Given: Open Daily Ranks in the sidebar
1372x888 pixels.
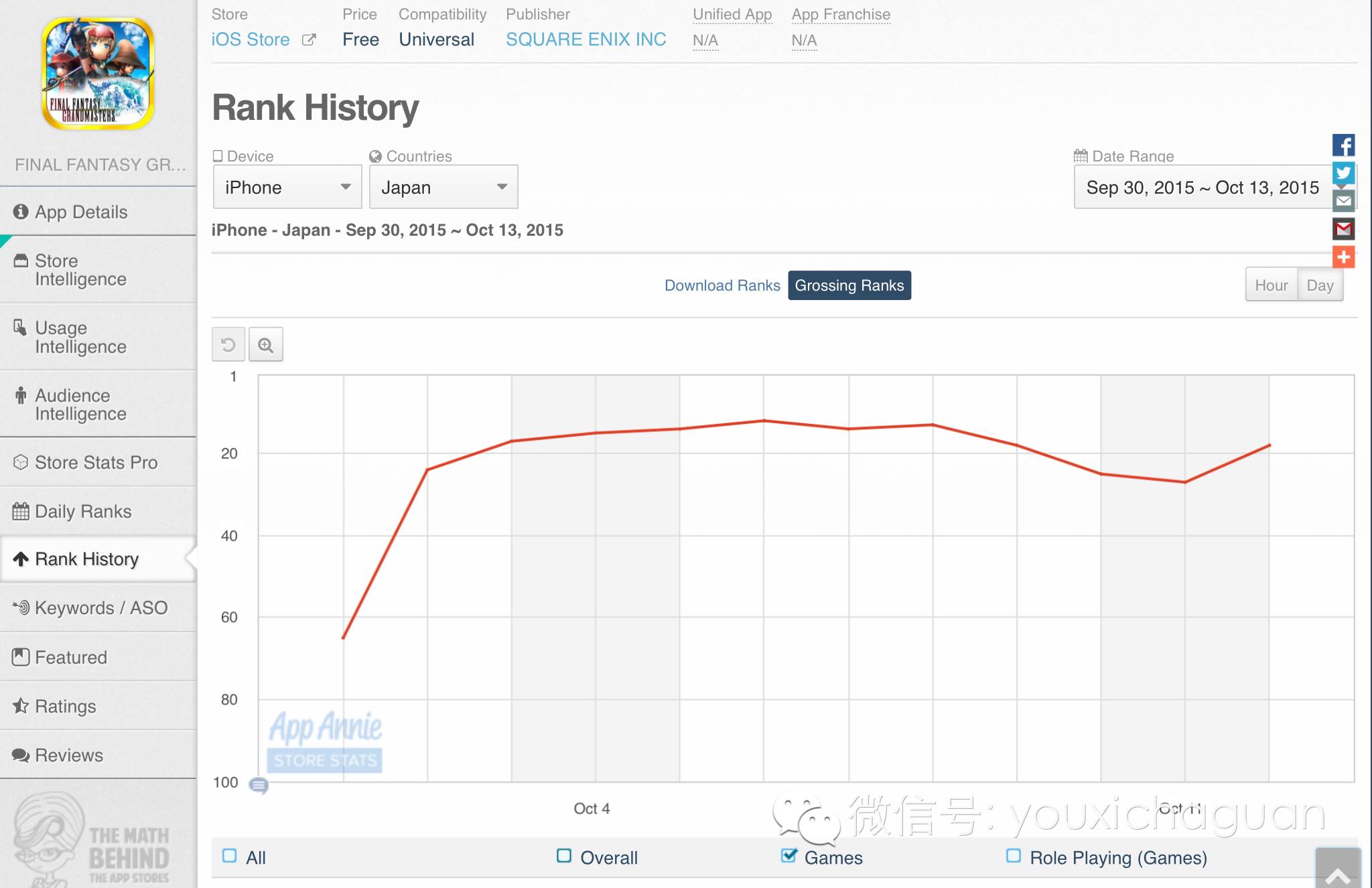Looking at the screenshot, I should [x=83, y=511].
